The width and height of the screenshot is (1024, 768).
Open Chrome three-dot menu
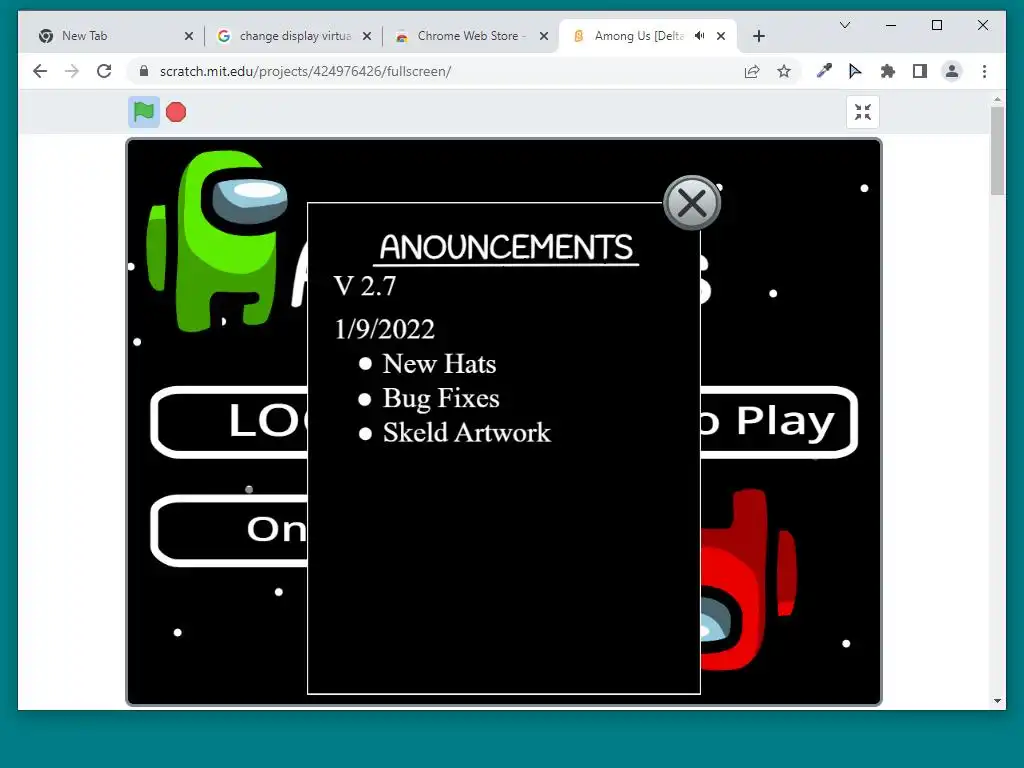[x=984, y=71]
